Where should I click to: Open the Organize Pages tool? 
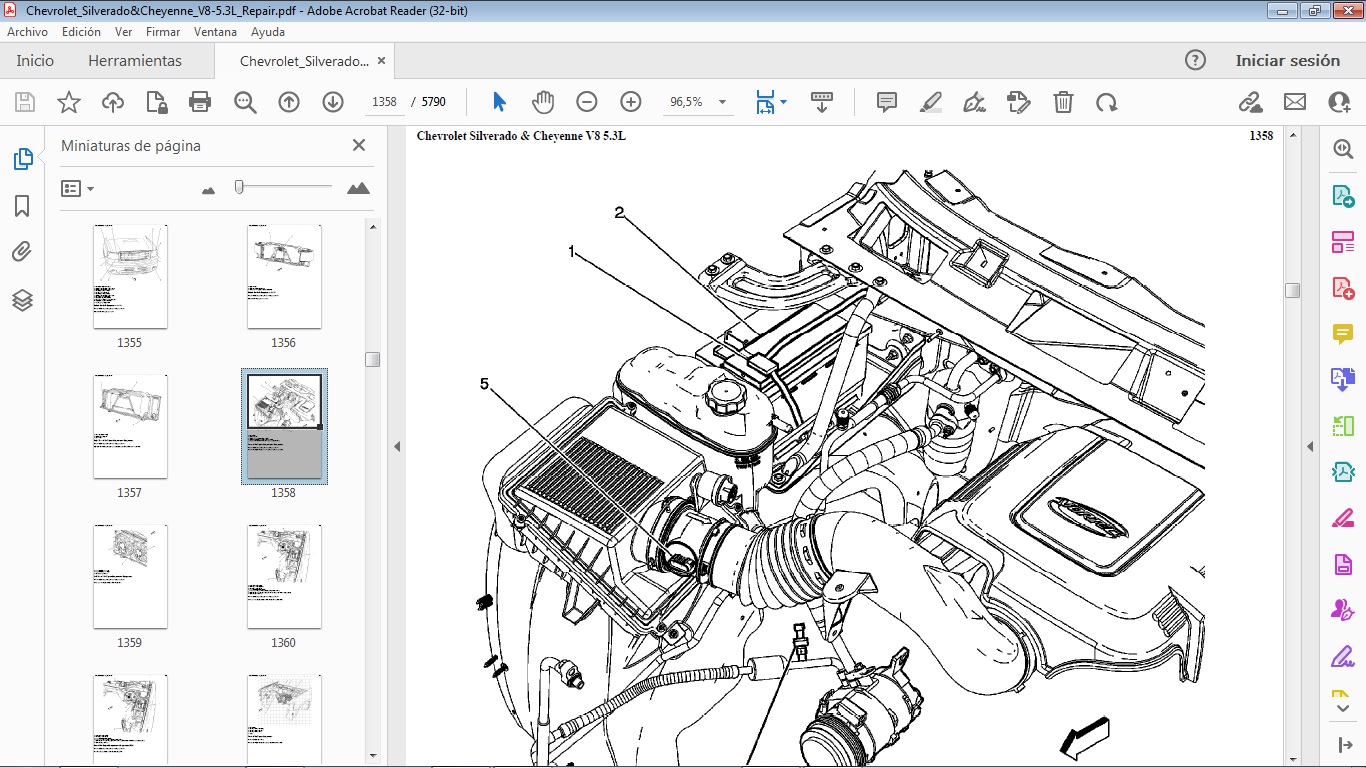[x=1343, y=241]
